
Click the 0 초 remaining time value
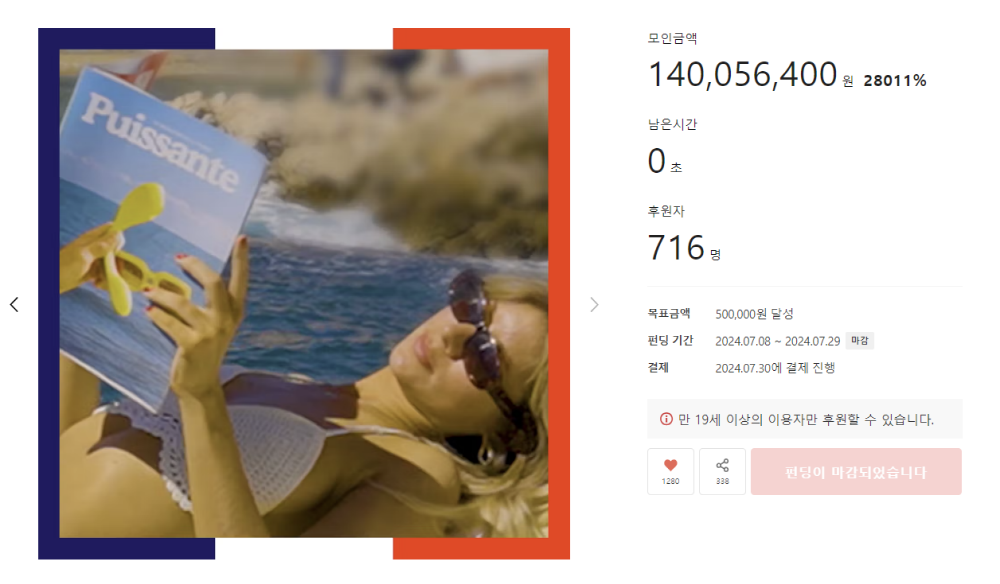[x=665, y=161]
